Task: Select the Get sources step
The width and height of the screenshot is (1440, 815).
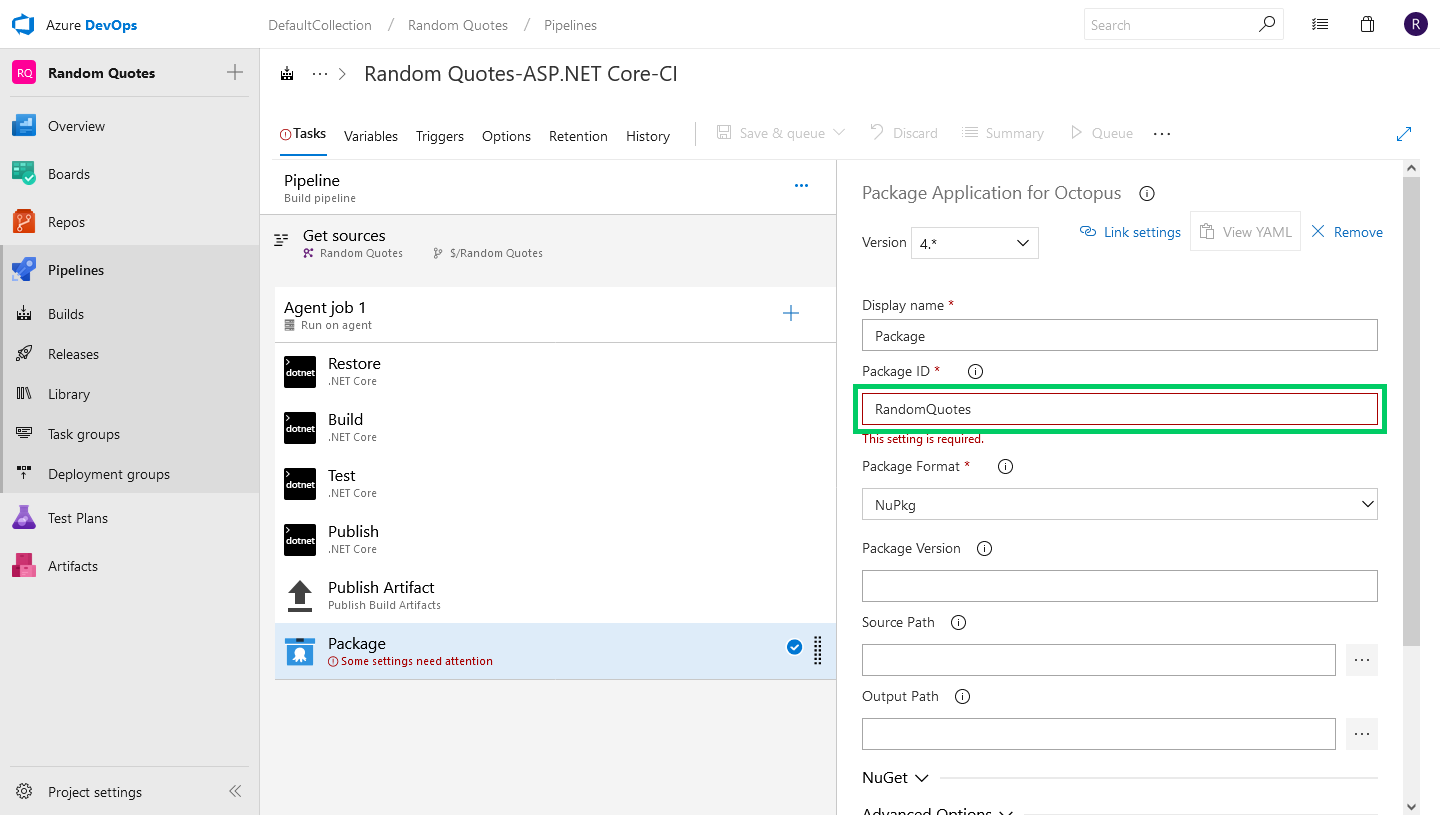Action: pos(548,243)
